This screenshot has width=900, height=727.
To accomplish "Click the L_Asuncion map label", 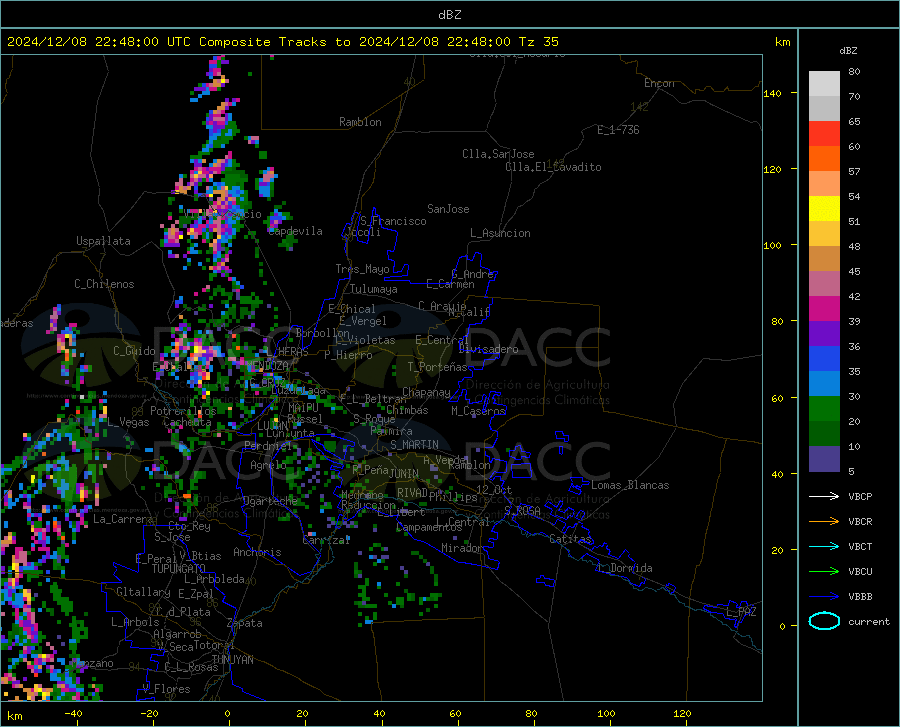I will 500,233.
